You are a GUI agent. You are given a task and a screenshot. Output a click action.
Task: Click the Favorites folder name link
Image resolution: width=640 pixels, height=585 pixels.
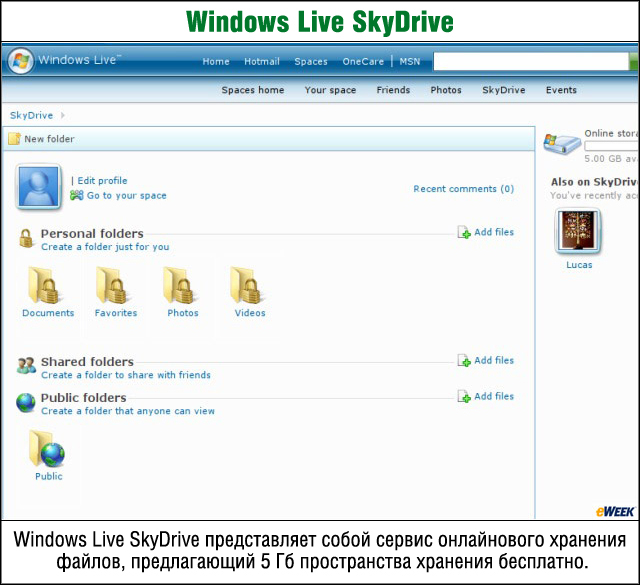[x=116, y=313]
